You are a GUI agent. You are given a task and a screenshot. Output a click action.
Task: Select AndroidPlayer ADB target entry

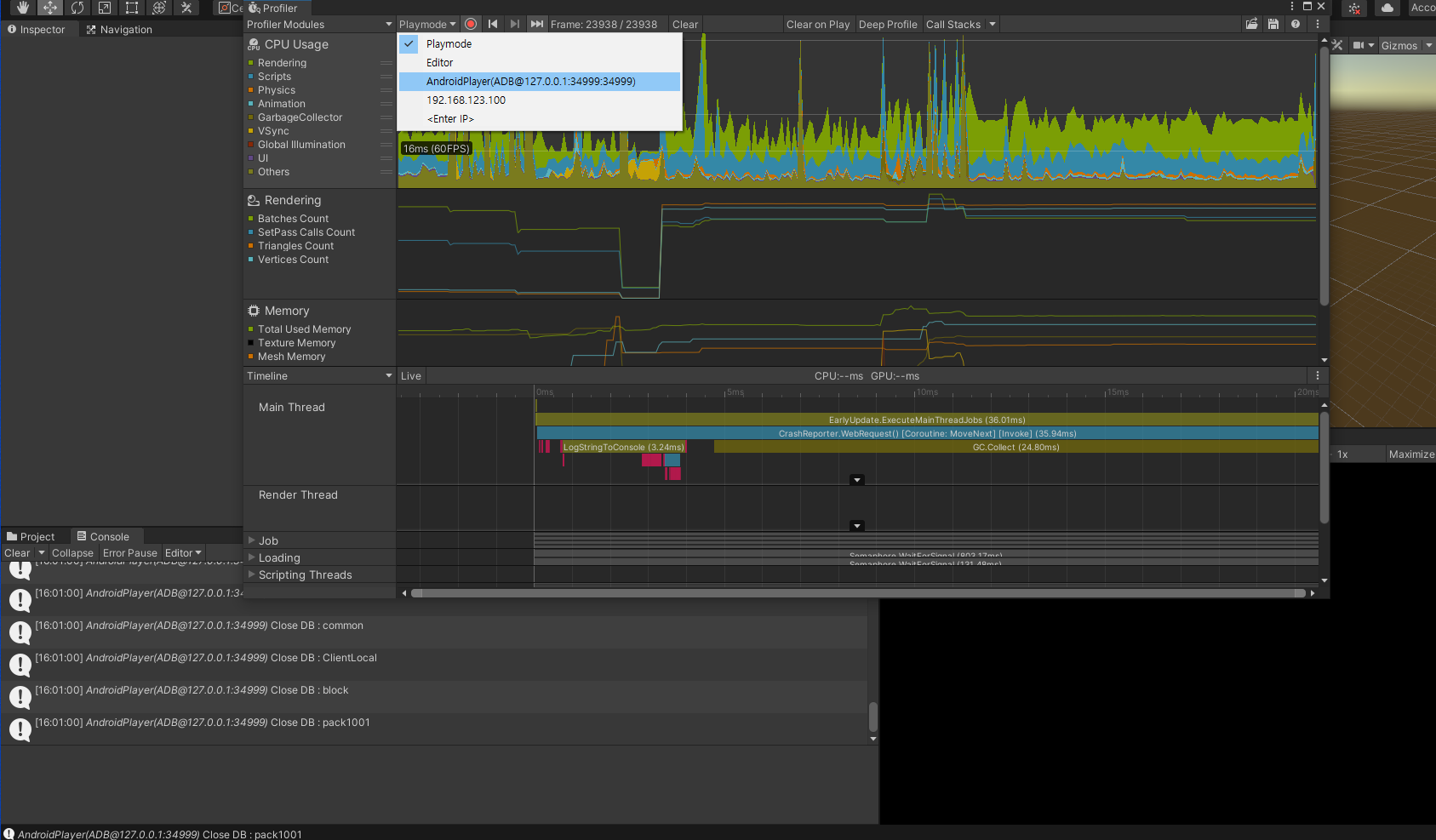coord(540,81)
